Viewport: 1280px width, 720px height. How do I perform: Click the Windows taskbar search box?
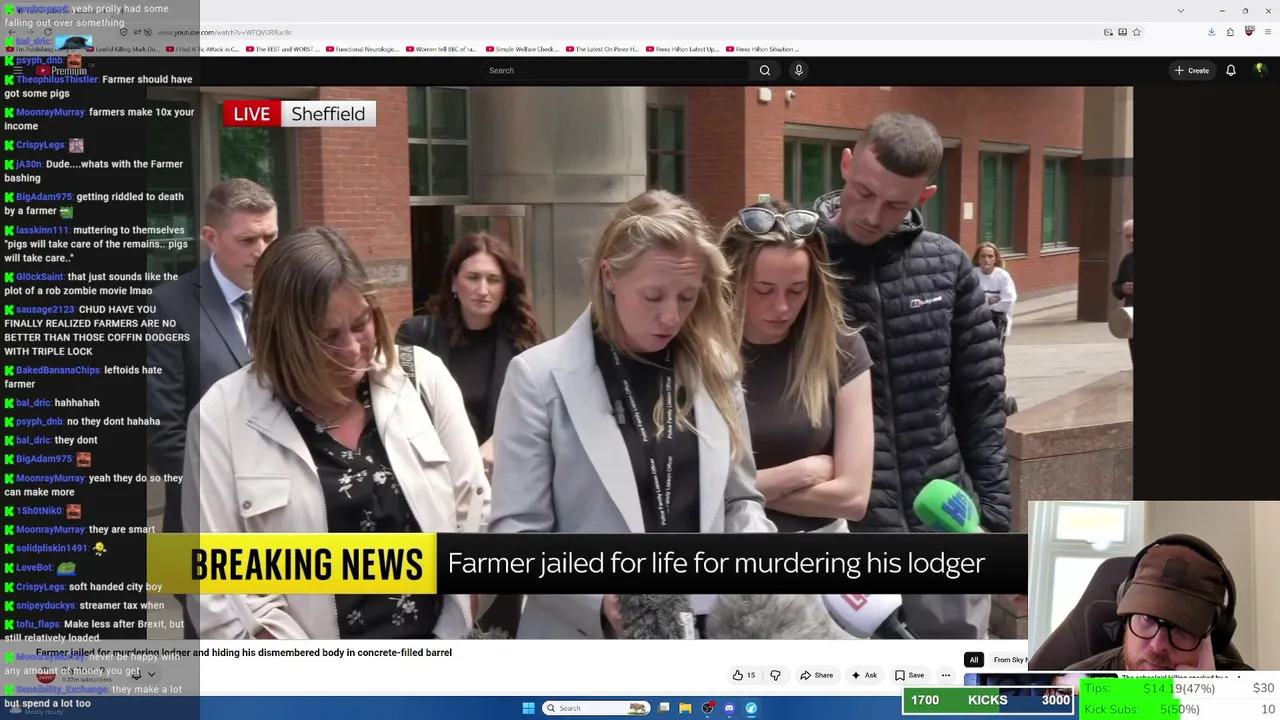coord(595,708)
